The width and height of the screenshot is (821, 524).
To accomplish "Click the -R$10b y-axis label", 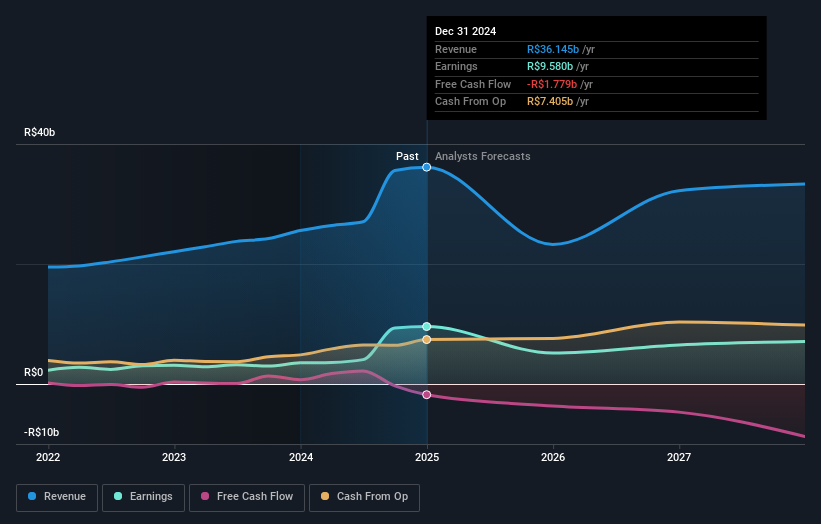I will pyautogui.click(x=41, y=432).
